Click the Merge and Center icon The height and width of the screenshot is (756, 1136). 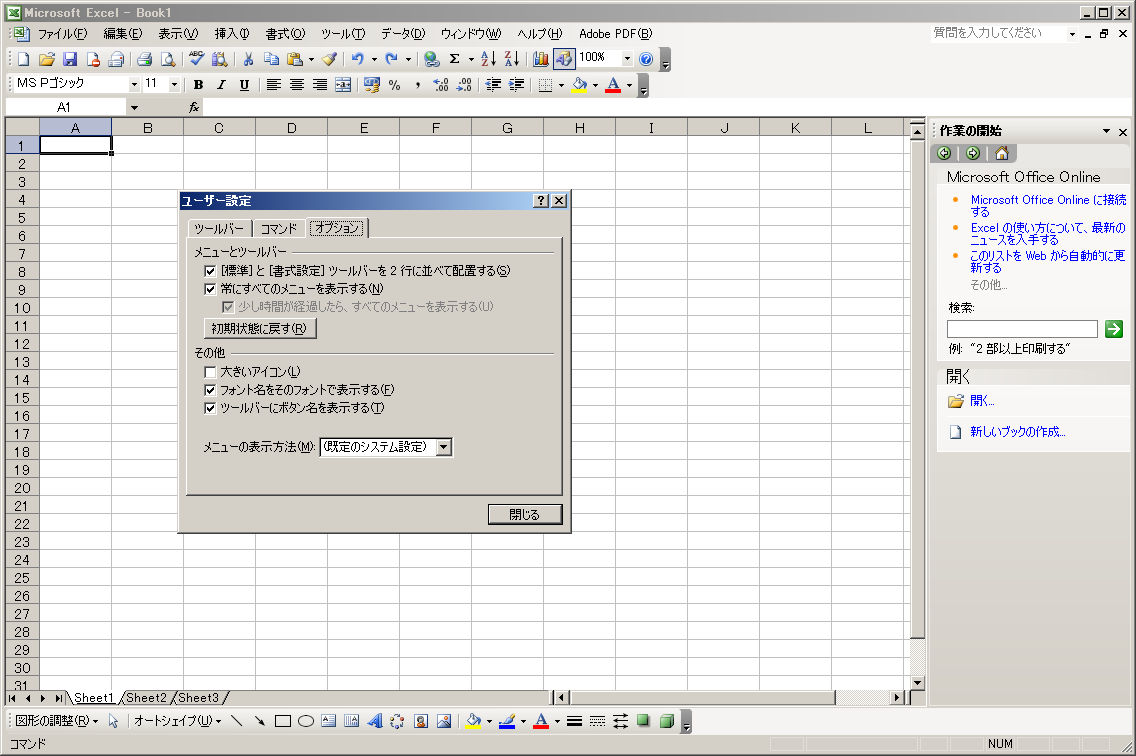tap(343, 85)
